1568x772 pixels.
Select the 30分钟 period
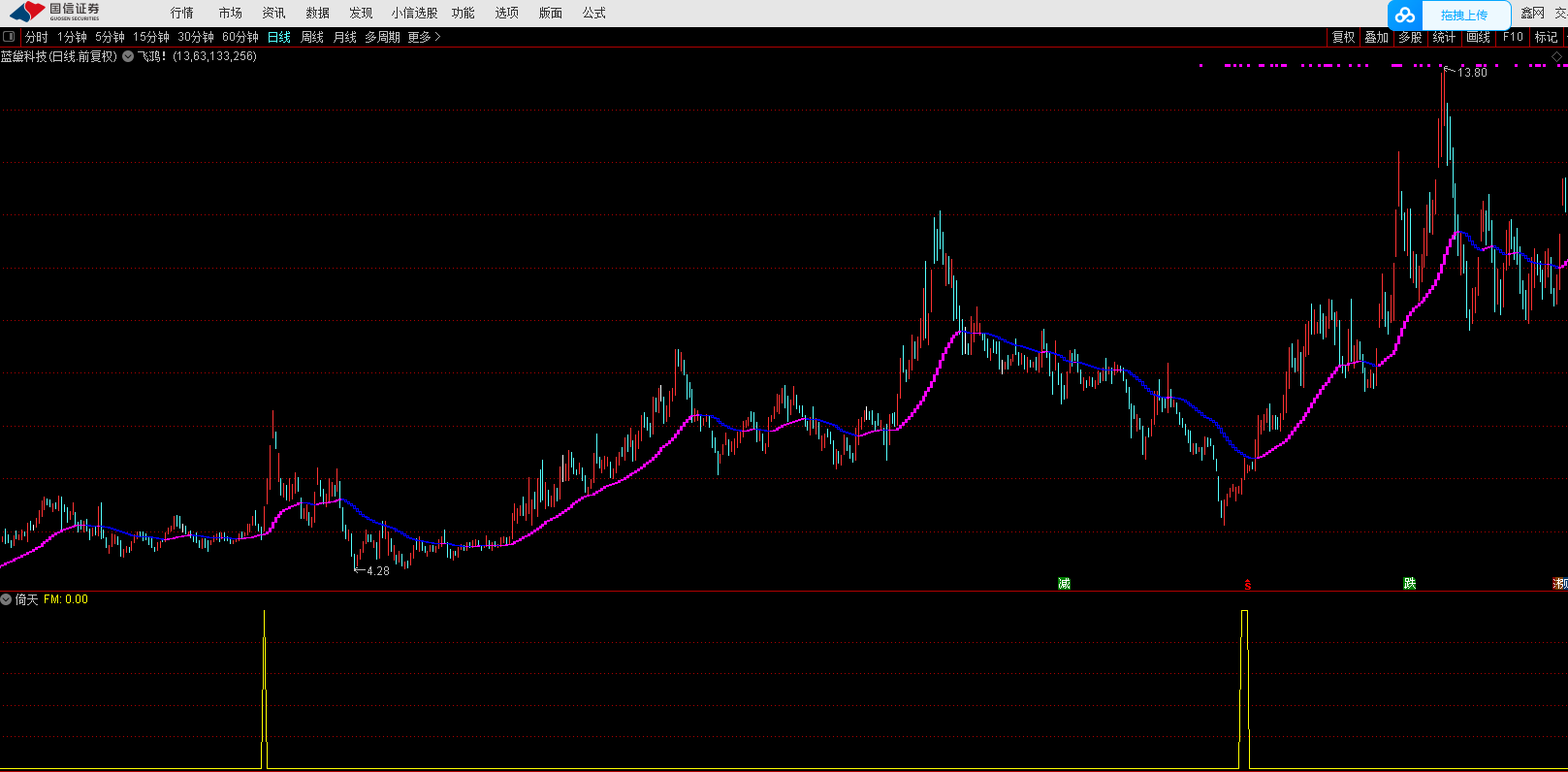click(x=196, y=37)
